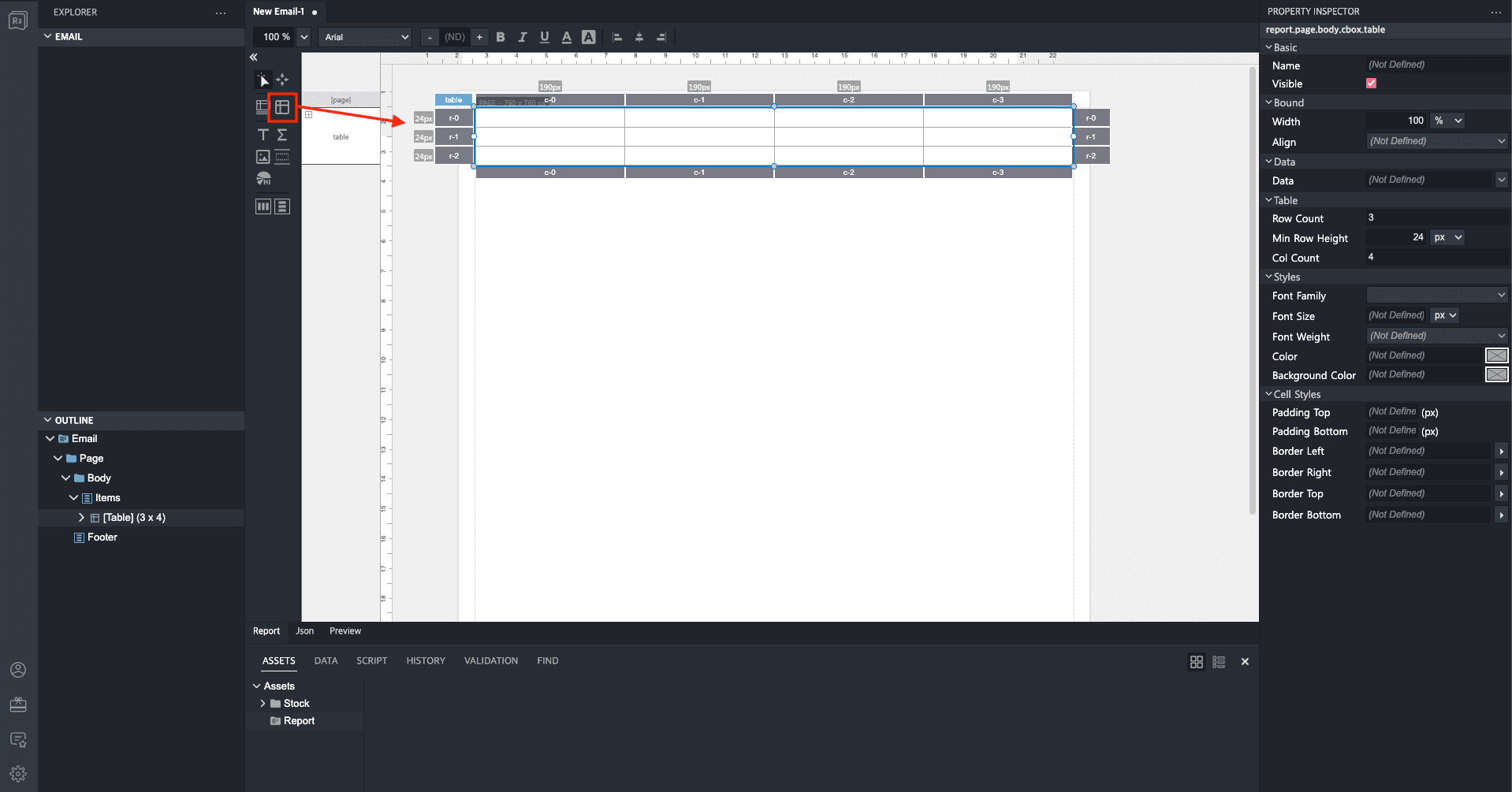
Task: Open the Data field dropdown
Action: (x=1501, y=180)
